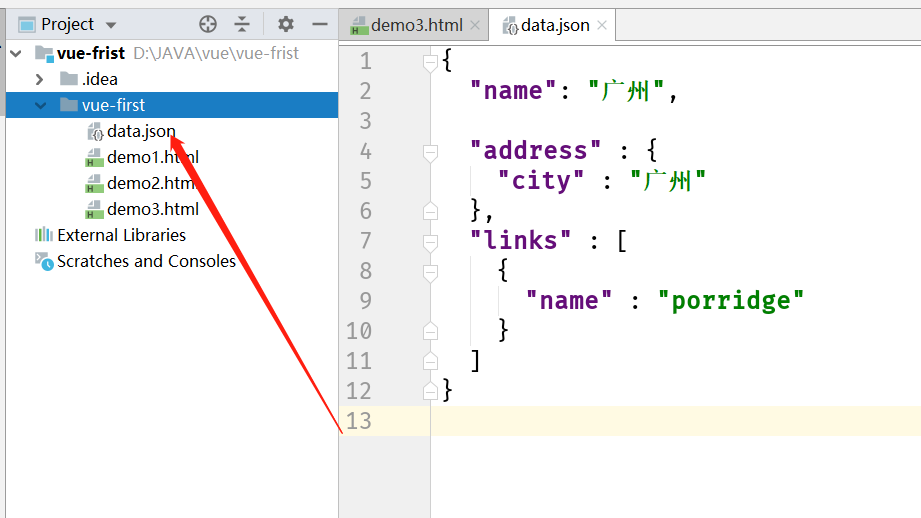Fold the address object at line 4
The image size is (921, 518).
click(430, 152)
